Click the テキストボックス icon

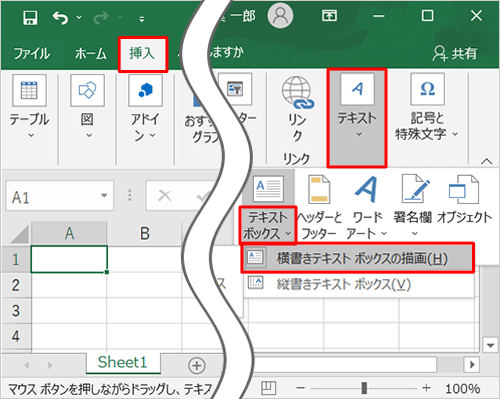tap(268, 189)
